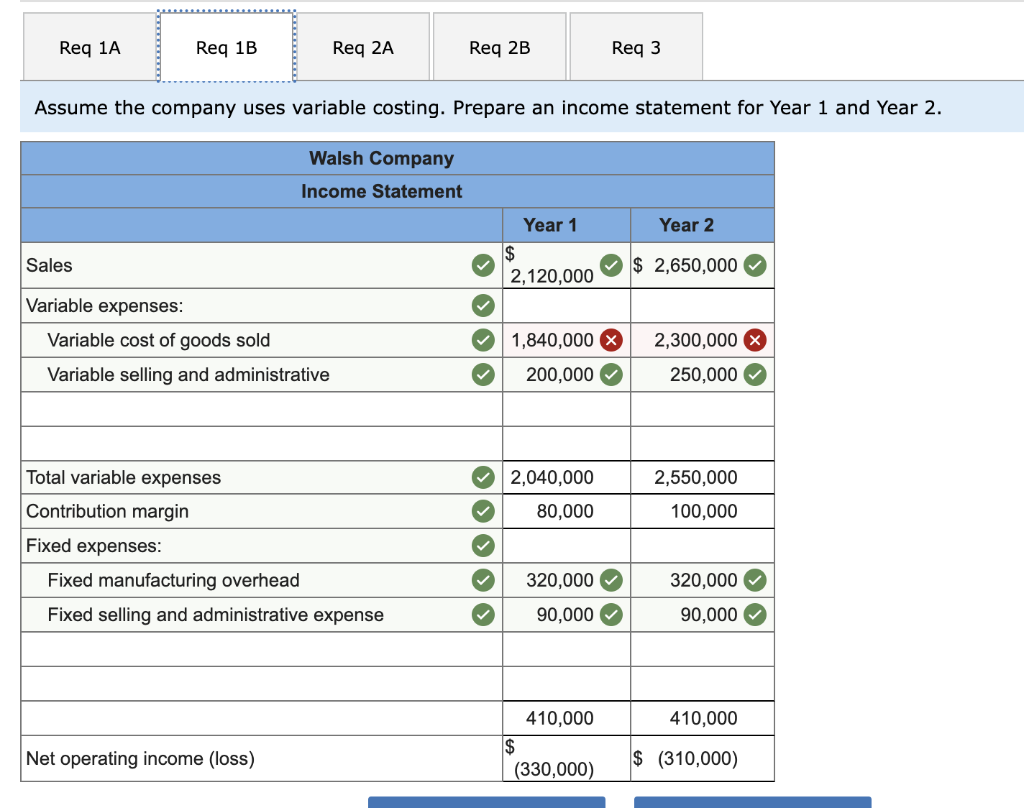The image size is (1024, 808).
Task: Click the Fixed manufacturing overhead label
Action: 174,580
